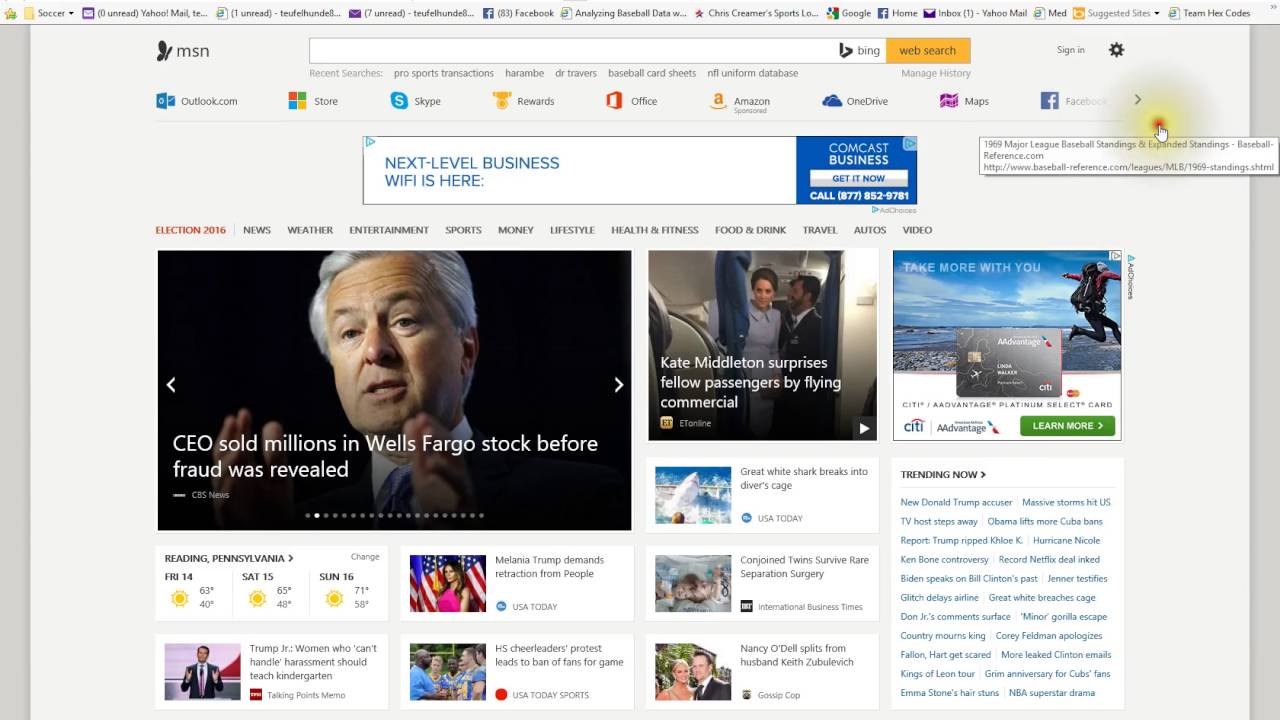Select recent search 'pro sports transactions'
The width and height of the screenshot is (1280, 720).
[444, 73]
